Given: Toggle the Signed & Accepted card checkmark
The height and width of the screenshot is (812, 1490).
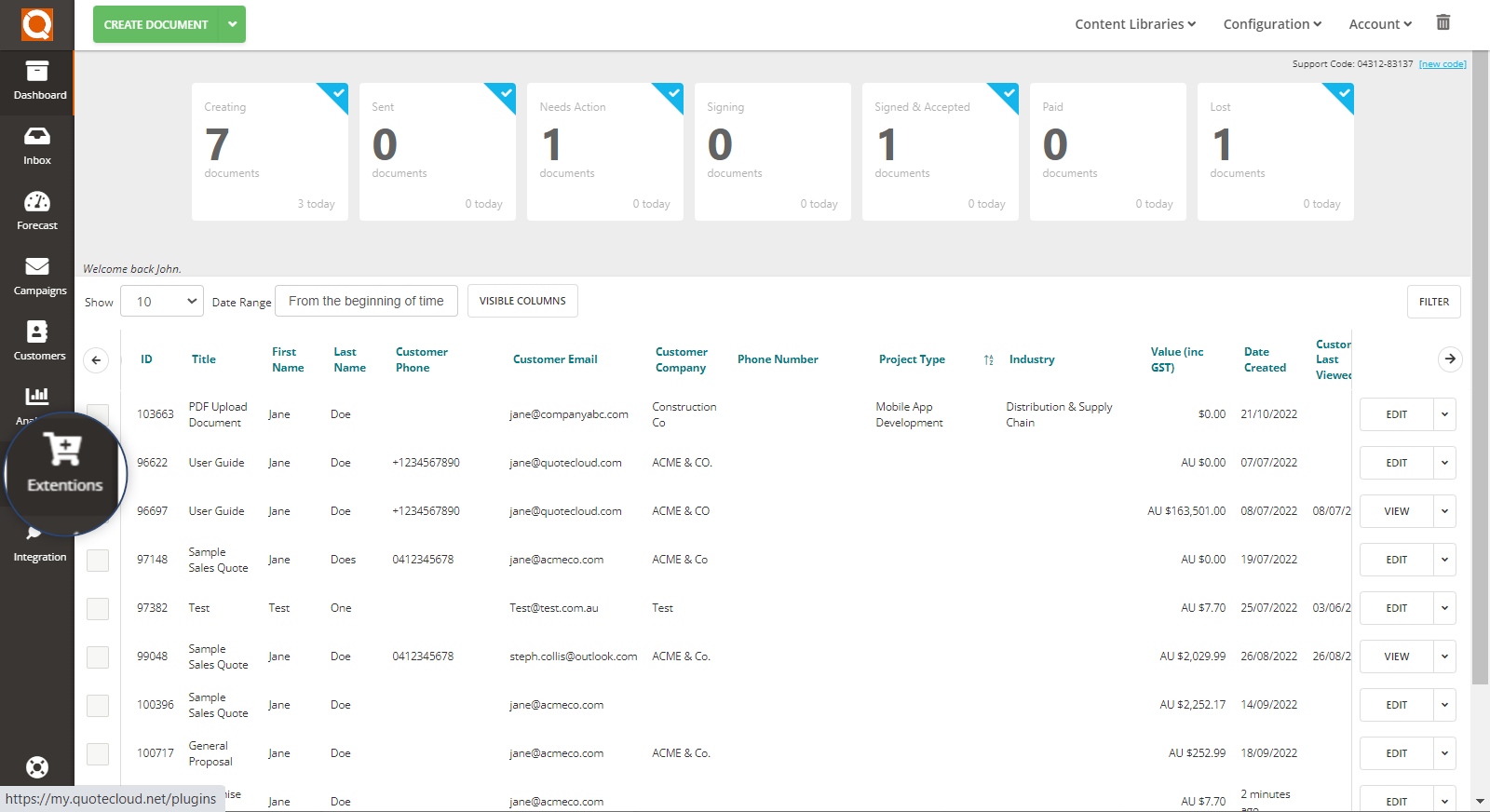Looking at the screenshot, I should (x=1009, y=93).
